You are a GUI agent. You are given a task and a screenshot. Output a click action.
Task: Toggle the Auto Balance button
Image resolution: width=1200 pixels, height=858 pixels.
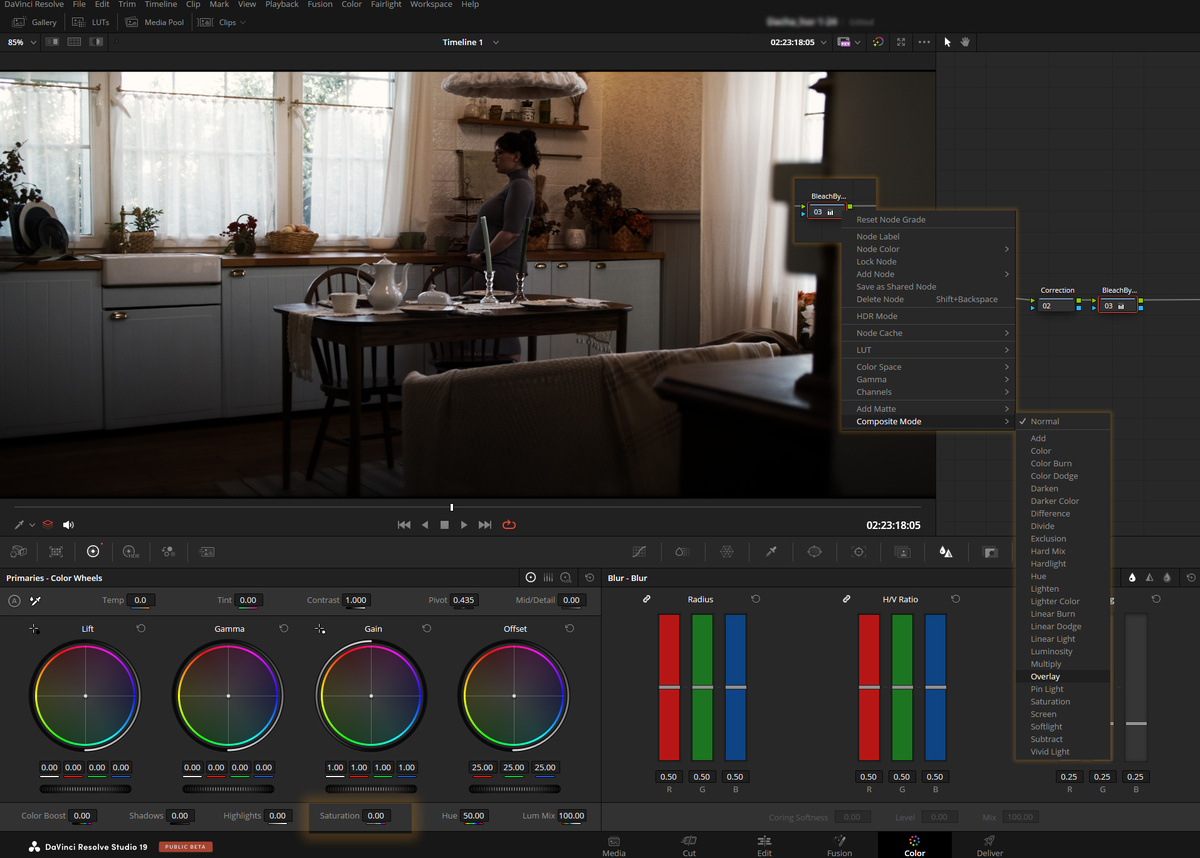(x=14, y=601)
